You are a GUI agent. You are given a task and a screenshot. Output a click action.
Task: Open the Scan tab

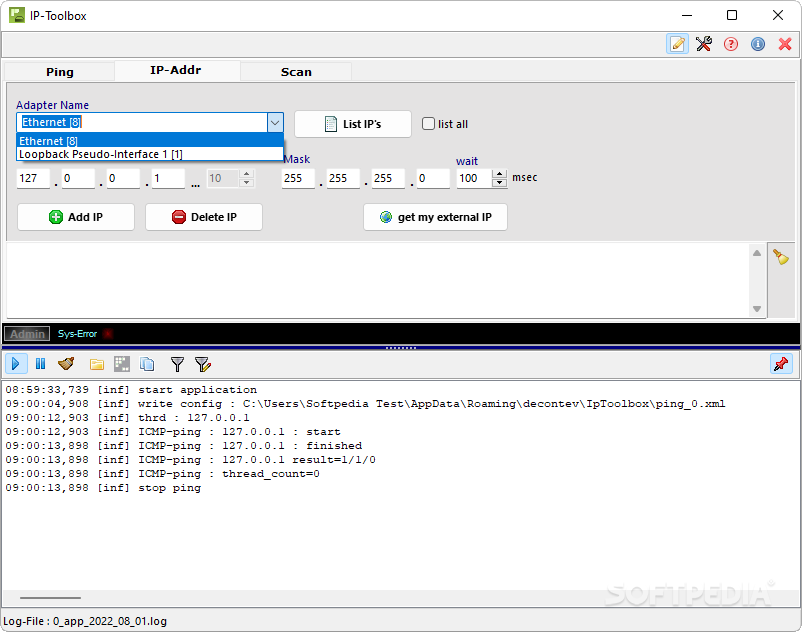pyautogui.click(x=296, y=72)
